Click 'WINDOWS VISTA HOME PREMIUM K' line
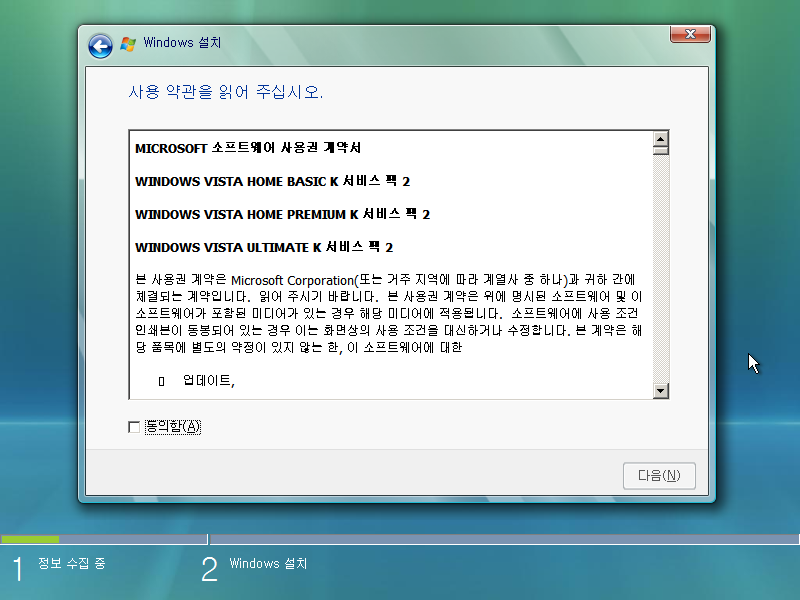800x600 pixels. [283, 214]
